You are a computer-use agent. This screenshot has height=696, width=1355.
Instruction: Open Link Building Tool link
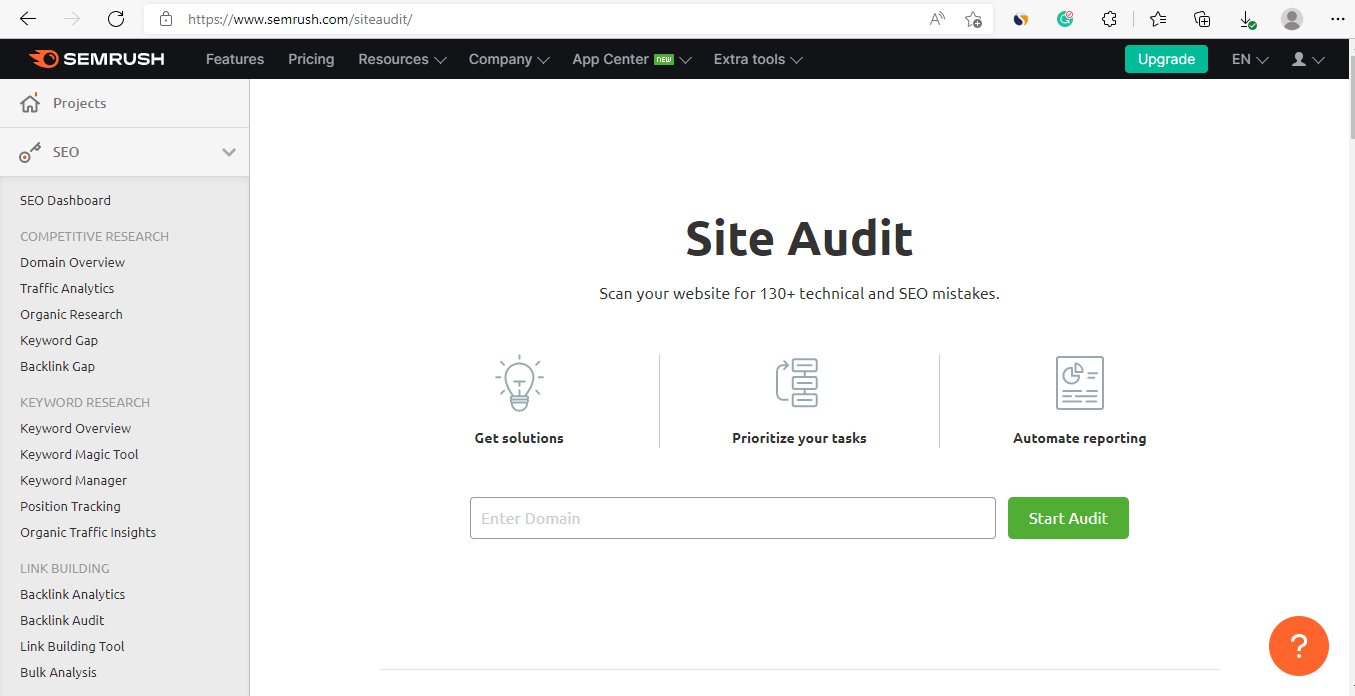(72, 646)
